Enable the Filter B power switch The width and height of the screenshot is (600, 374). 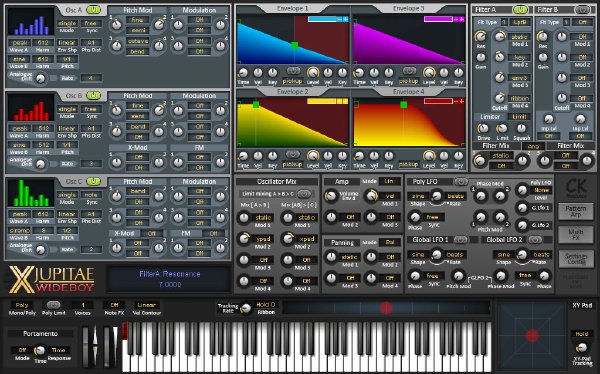click(x=582, y=10)
